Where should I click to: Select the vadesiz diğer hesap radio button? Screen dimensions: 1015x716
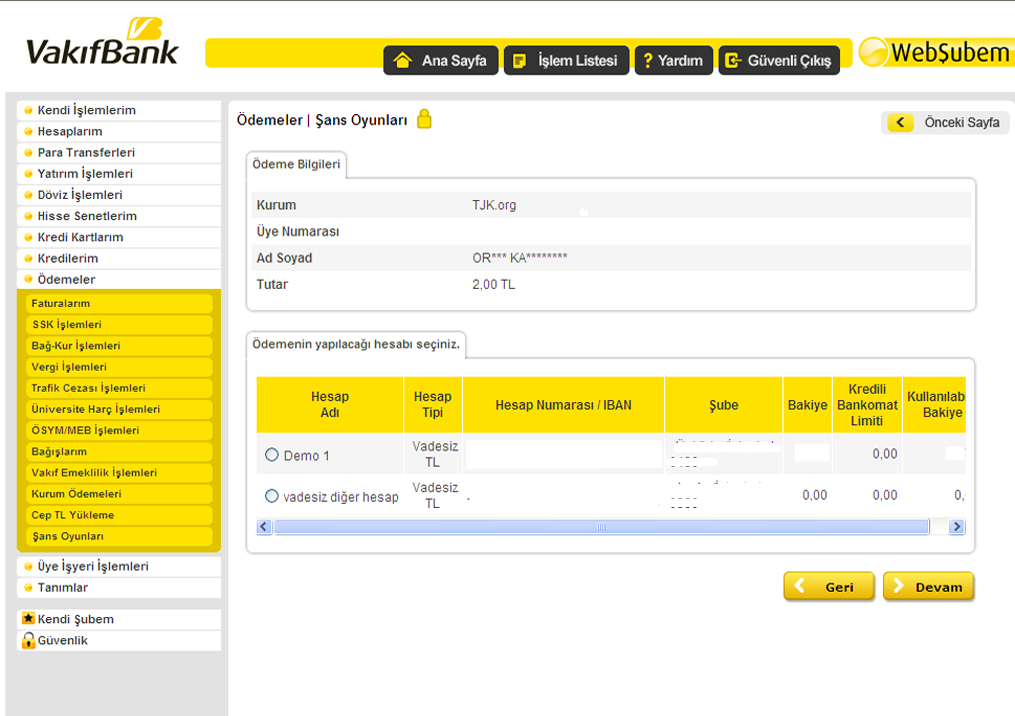tap(272, 497)
